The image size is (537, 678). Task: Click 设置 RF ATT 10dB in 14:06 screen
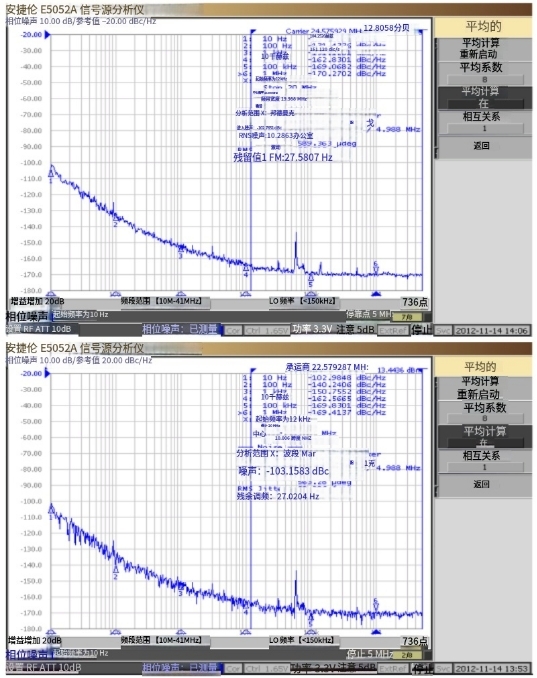point(38,329)
